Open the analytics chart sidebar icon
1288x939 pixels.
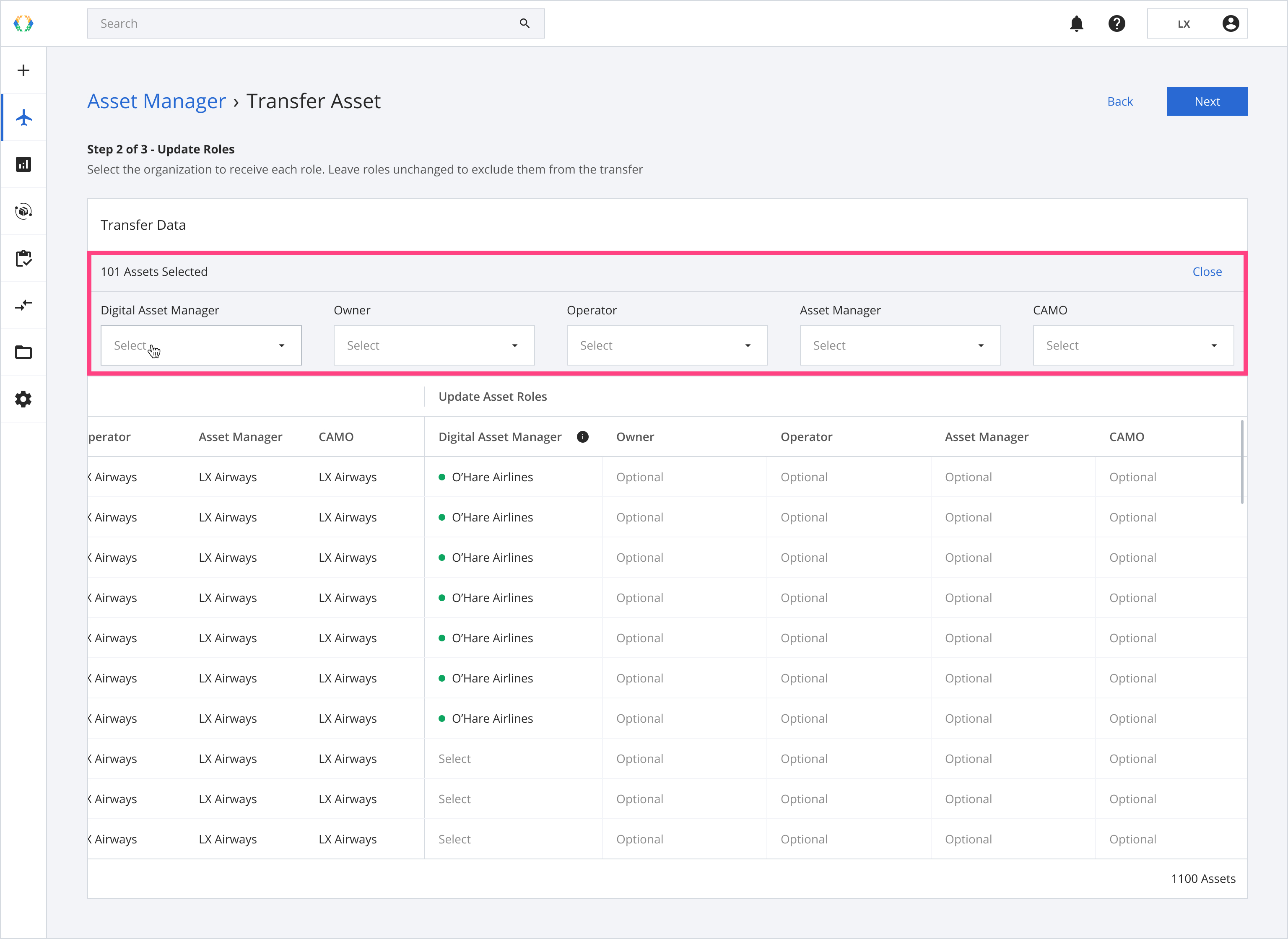[23, 164]
